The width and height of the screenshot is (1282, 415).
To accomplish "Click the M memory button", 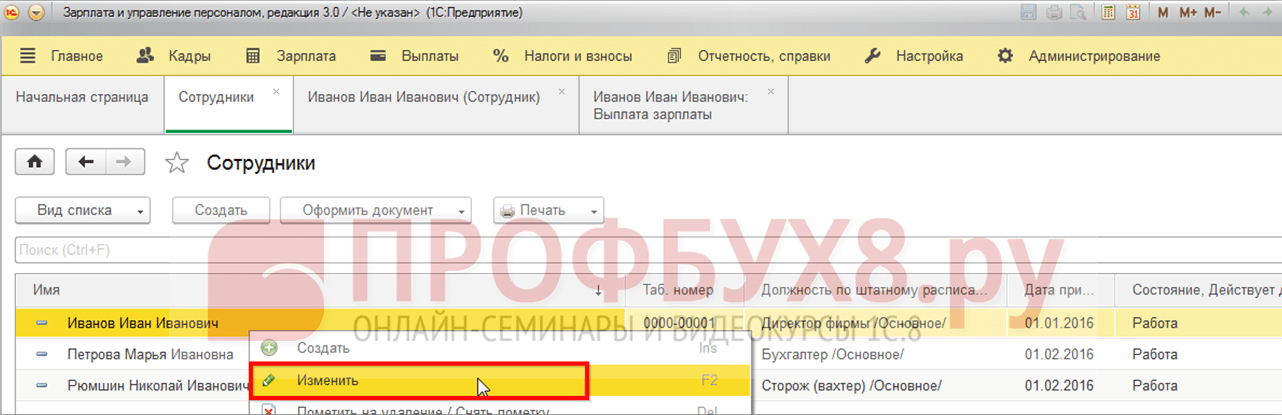I will coord(1163,13).
